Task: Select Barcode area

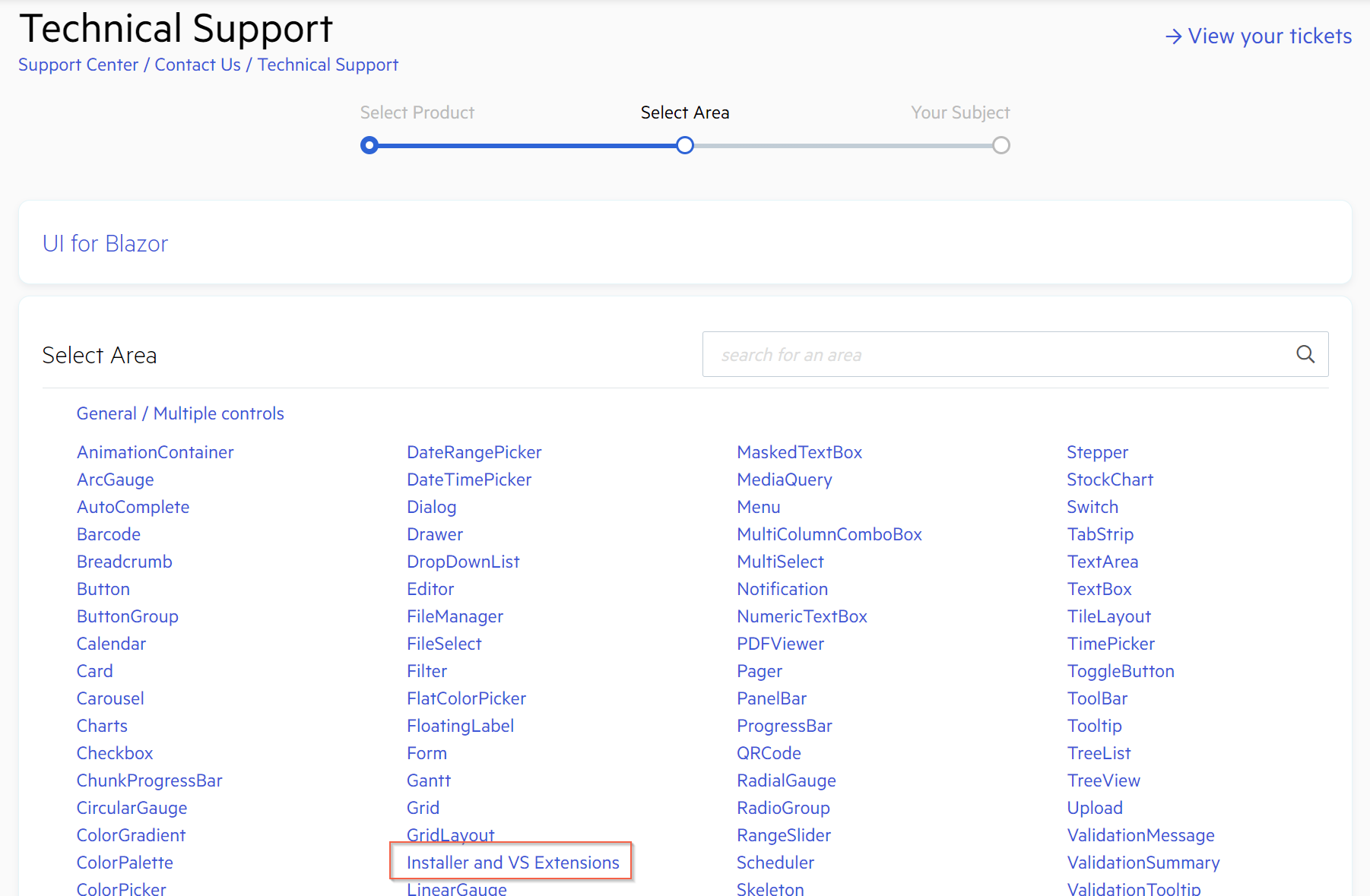Action: click(109, 534)
